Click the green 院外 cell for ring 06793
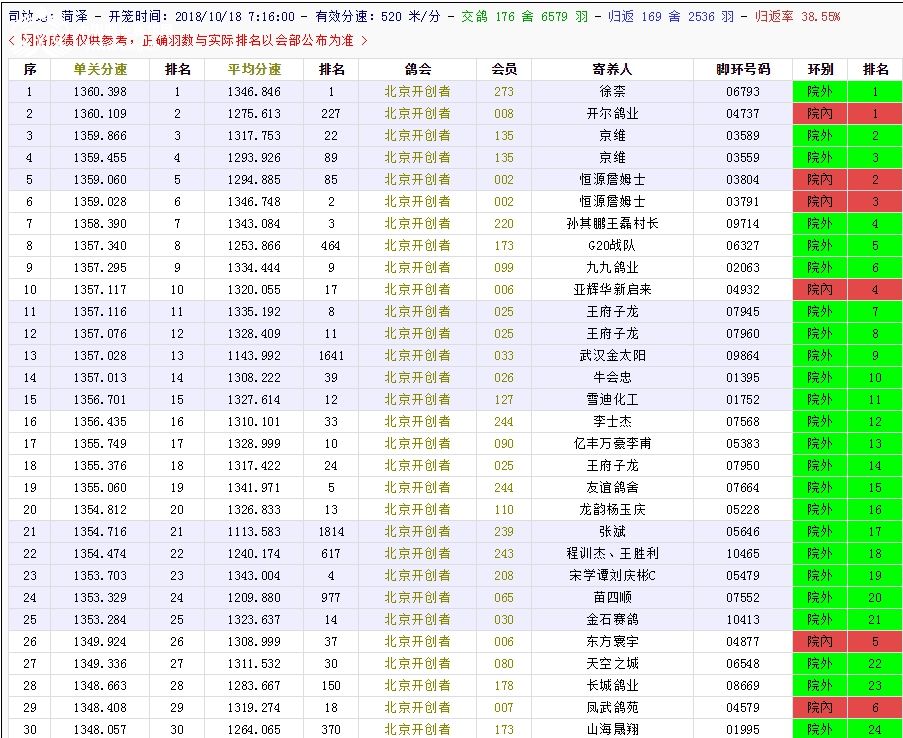The width and height of the screenshot is (903, 738). coord(820,92)
